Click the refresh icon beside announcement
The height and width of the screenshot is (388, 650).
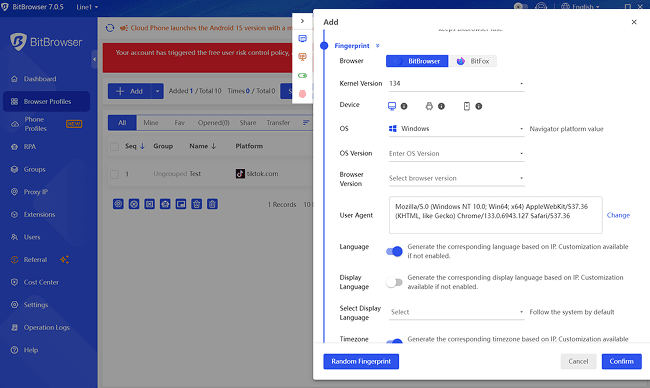110,28
